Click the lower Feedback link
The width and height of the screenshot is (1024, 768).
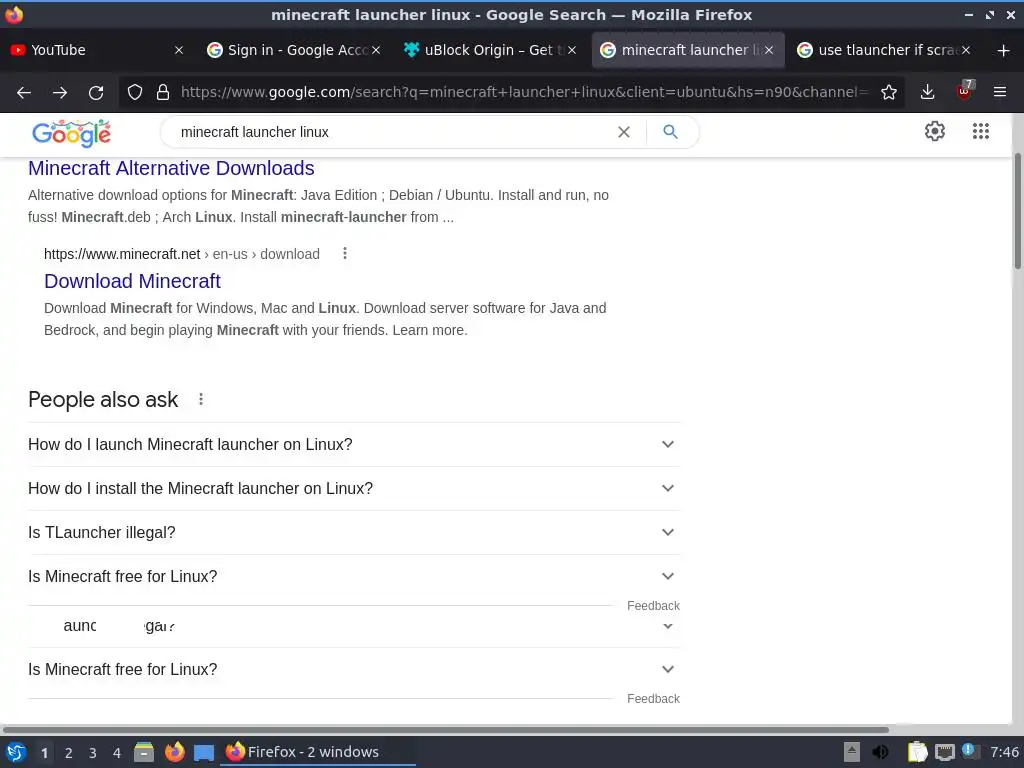coord(653,699)
